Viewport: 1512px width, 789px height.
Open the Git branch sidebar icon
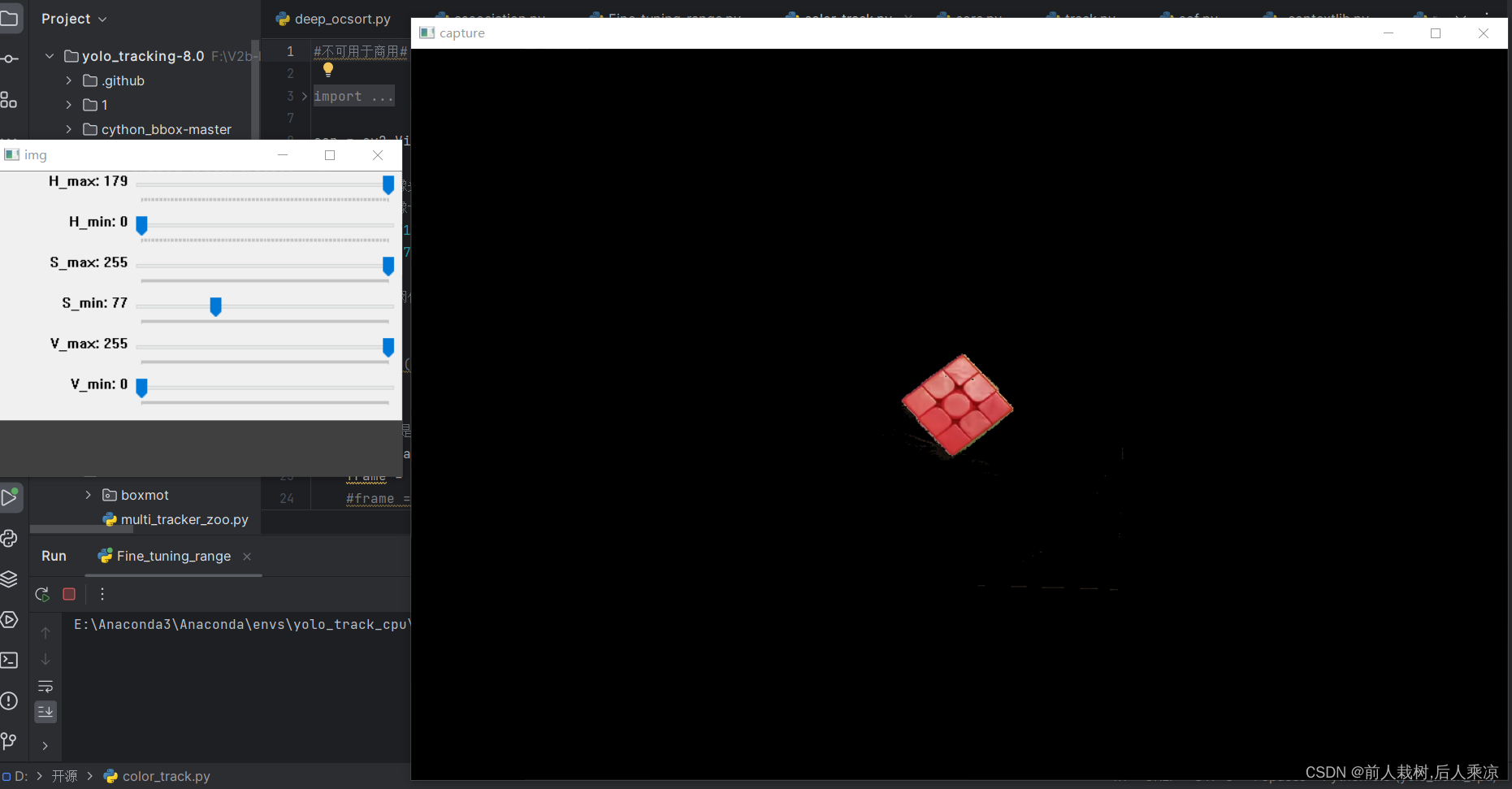[x=9, y=741]
